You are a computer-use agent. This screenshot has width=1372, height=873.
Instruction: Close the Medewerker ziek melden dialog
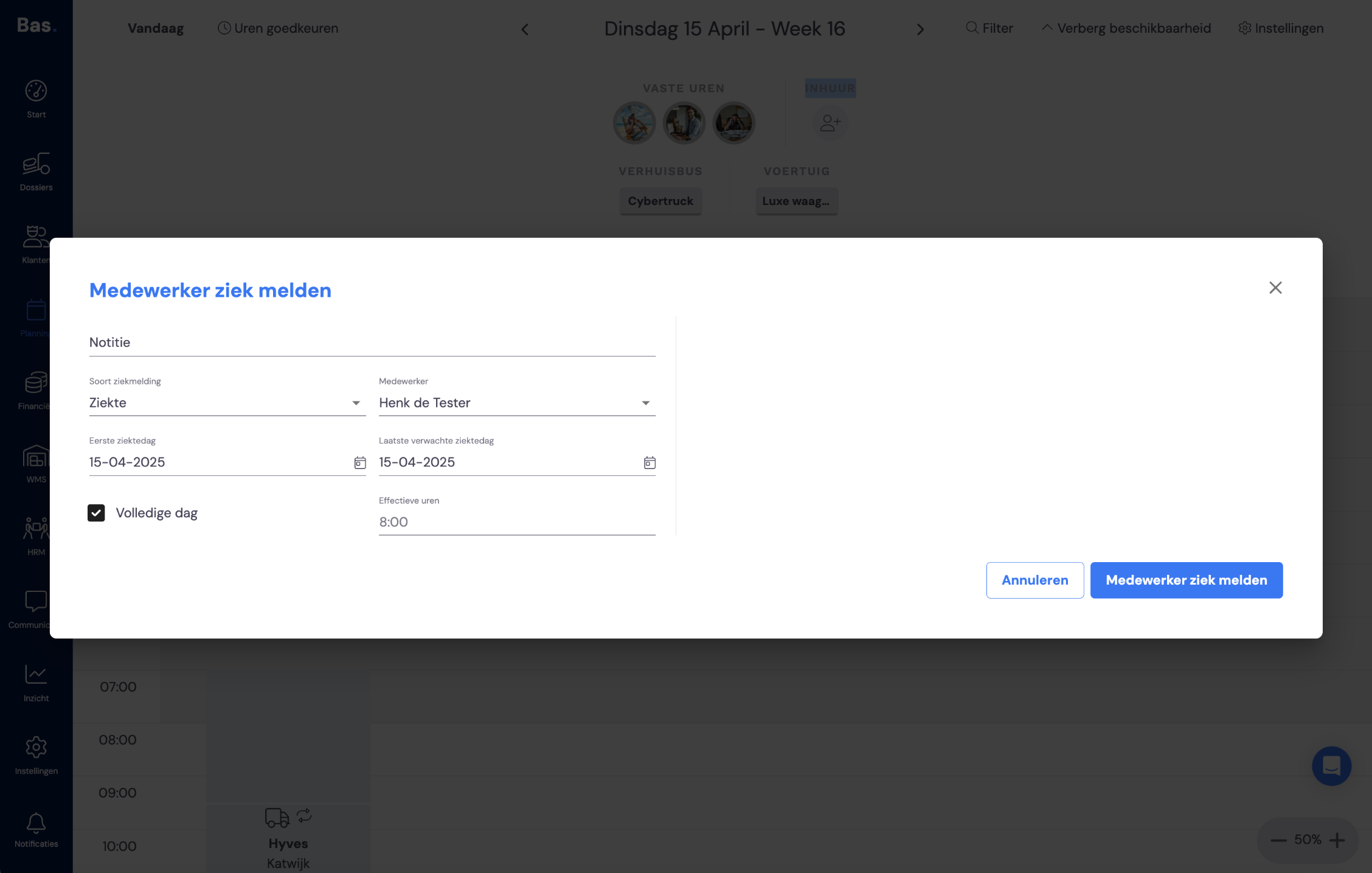point(1275,288)
